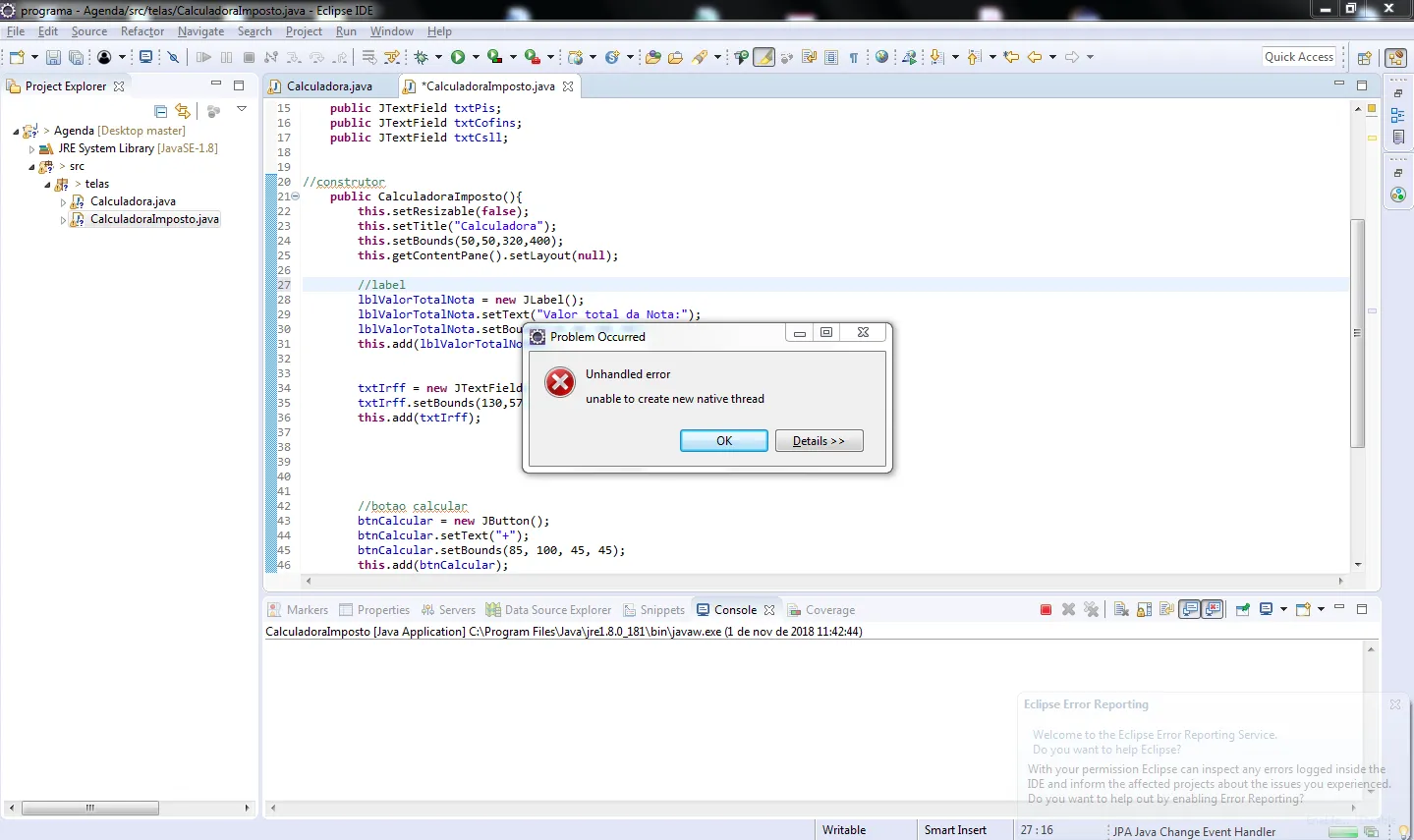
Task: Click the Pin Console icon
Action: [1242, 610]
